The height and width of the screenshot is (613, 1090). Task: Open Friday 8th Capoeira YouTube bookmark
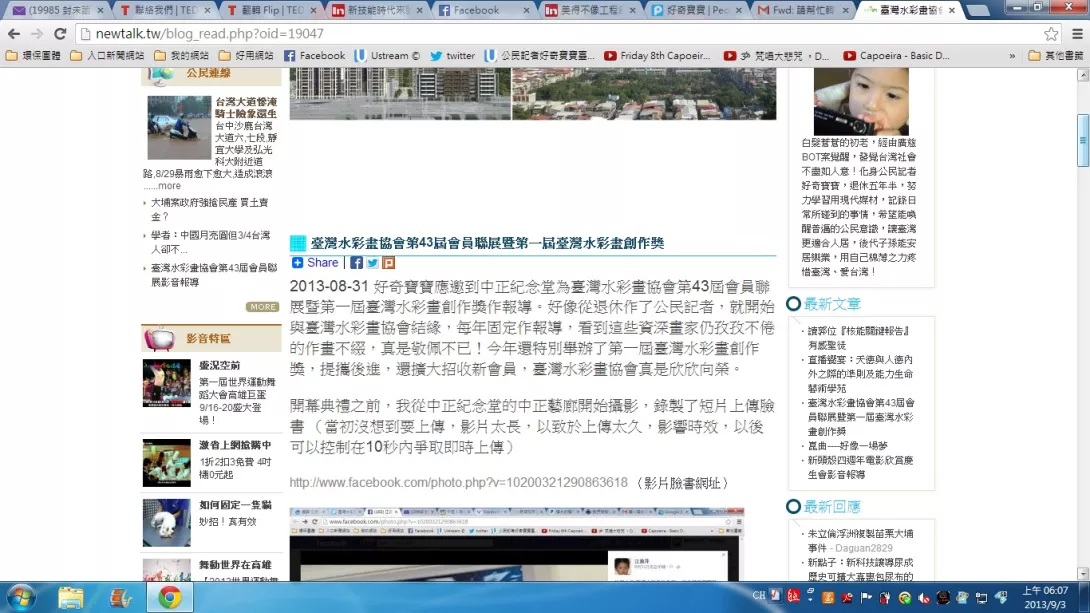tap(657, 56)
